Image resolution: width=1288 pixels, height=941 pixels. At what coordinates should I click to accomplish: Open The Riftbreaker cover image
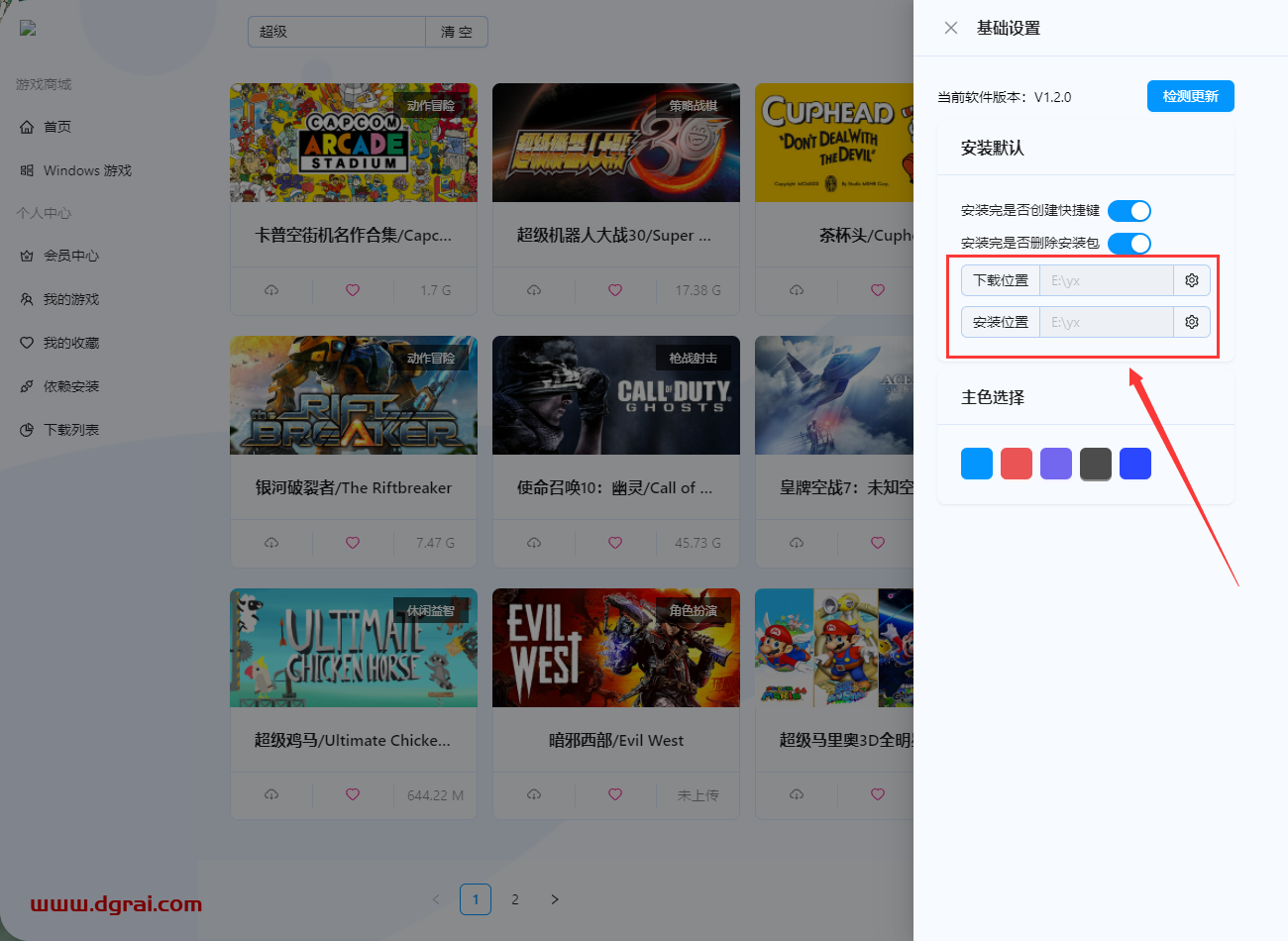point(354,395)
